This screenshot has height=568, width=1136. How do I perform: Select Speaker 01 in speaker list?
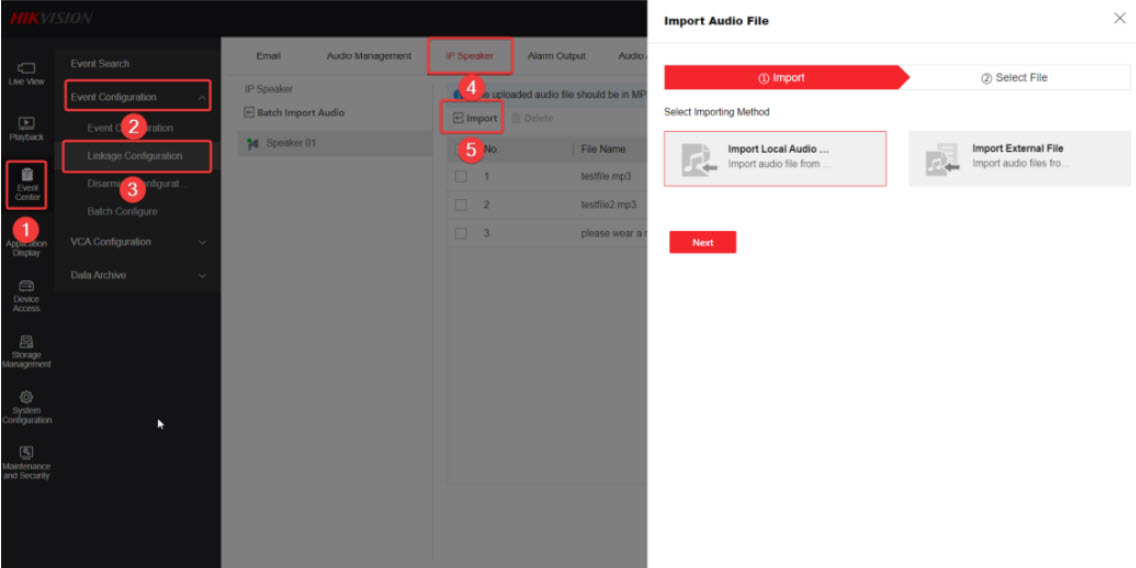pyautogui.click(x=290, y=143)
